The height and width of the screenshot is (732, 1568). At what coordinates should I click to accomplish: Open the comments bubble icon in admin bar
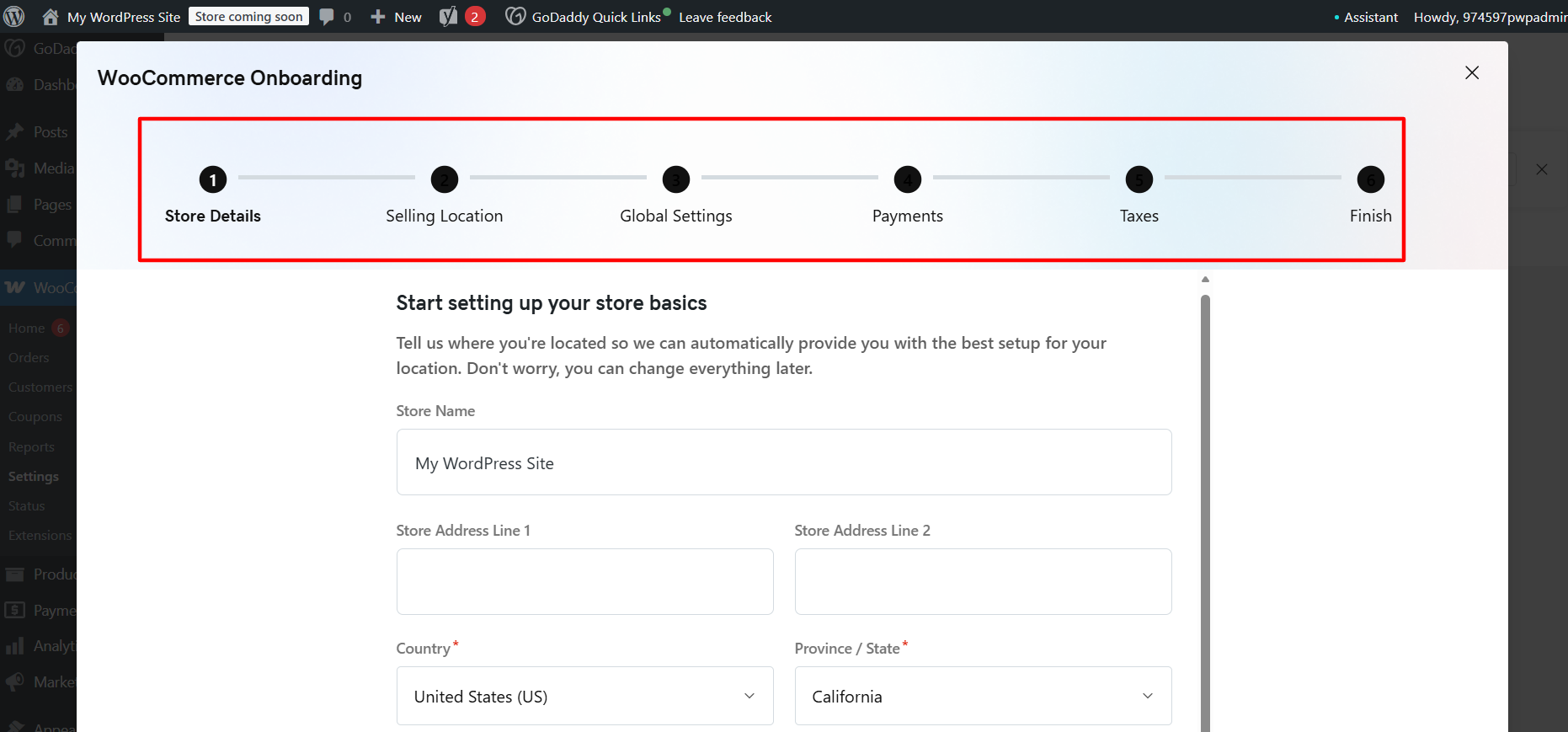[327, 17]
